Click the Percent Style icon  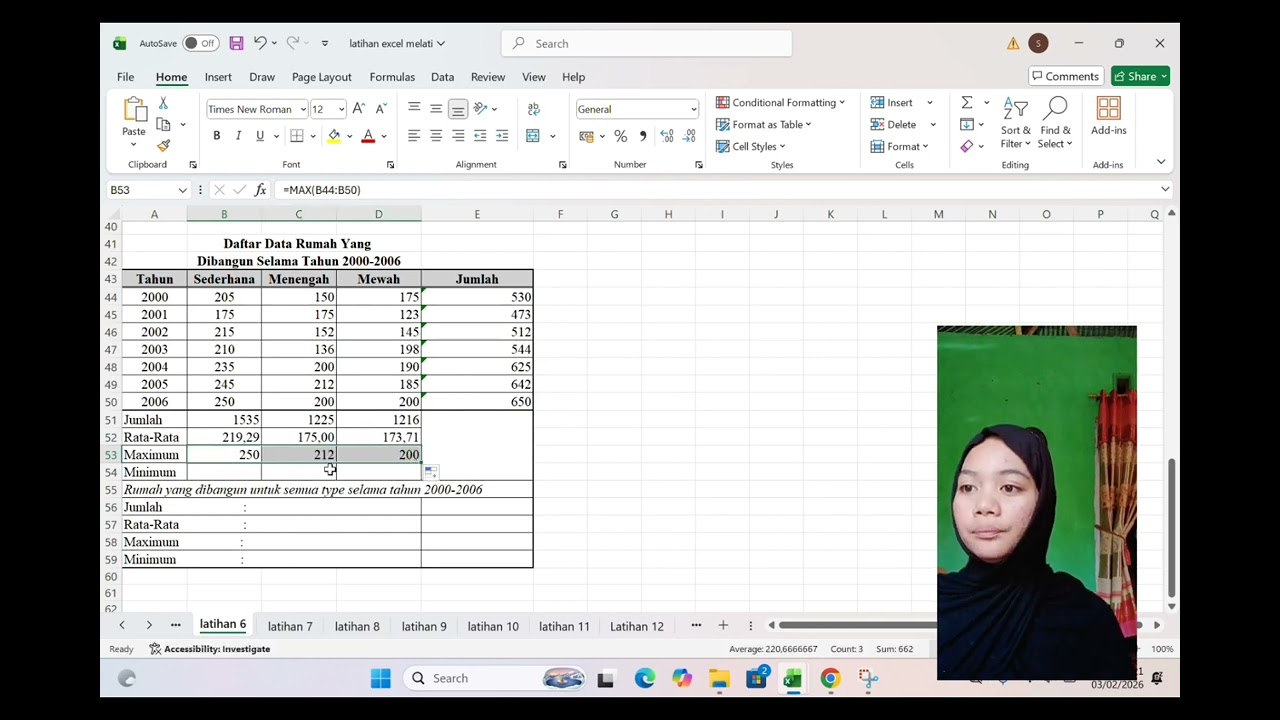point(621,136)
